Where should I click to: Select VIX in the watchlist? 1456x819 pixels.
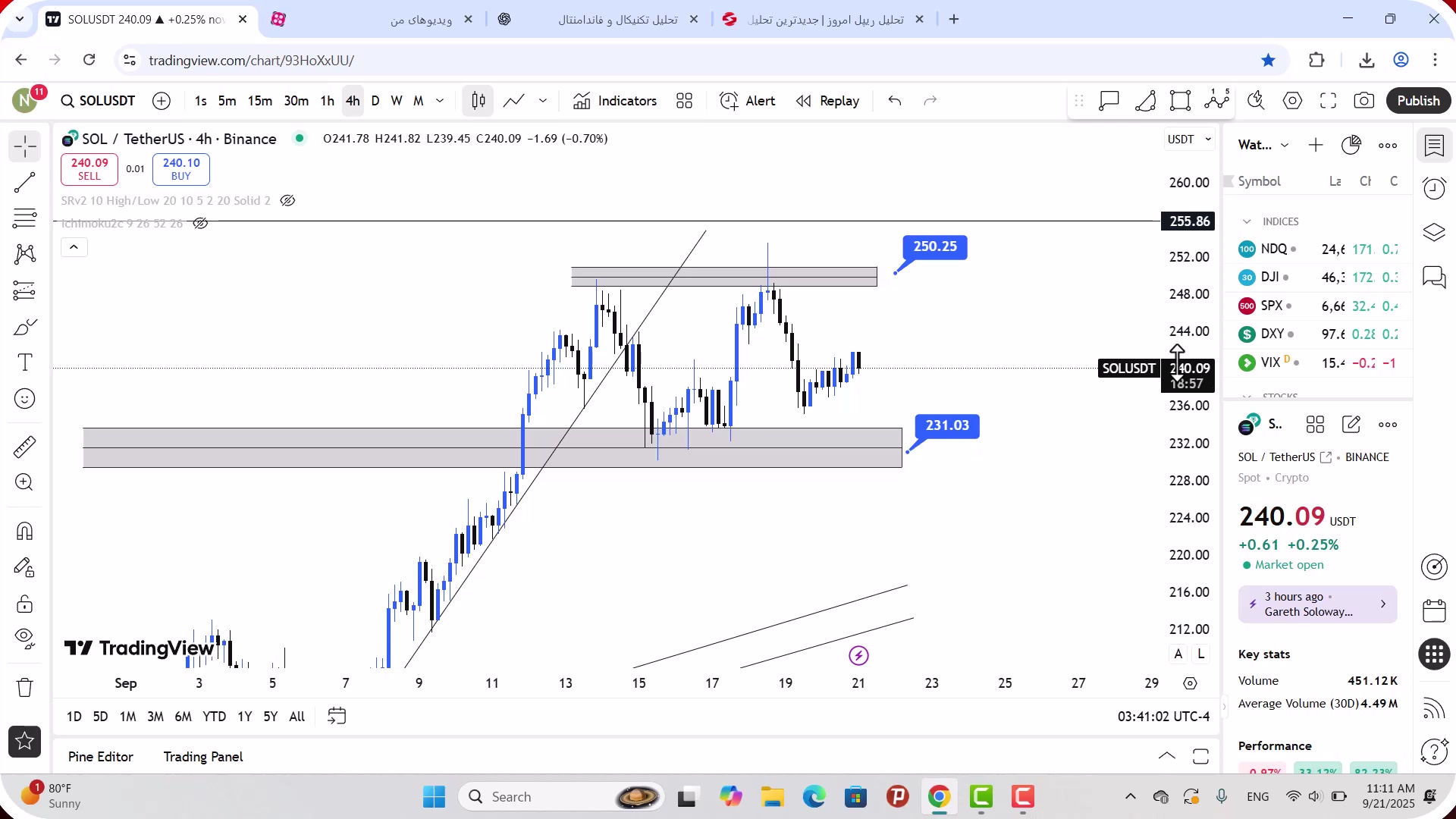pos(1318,363)
